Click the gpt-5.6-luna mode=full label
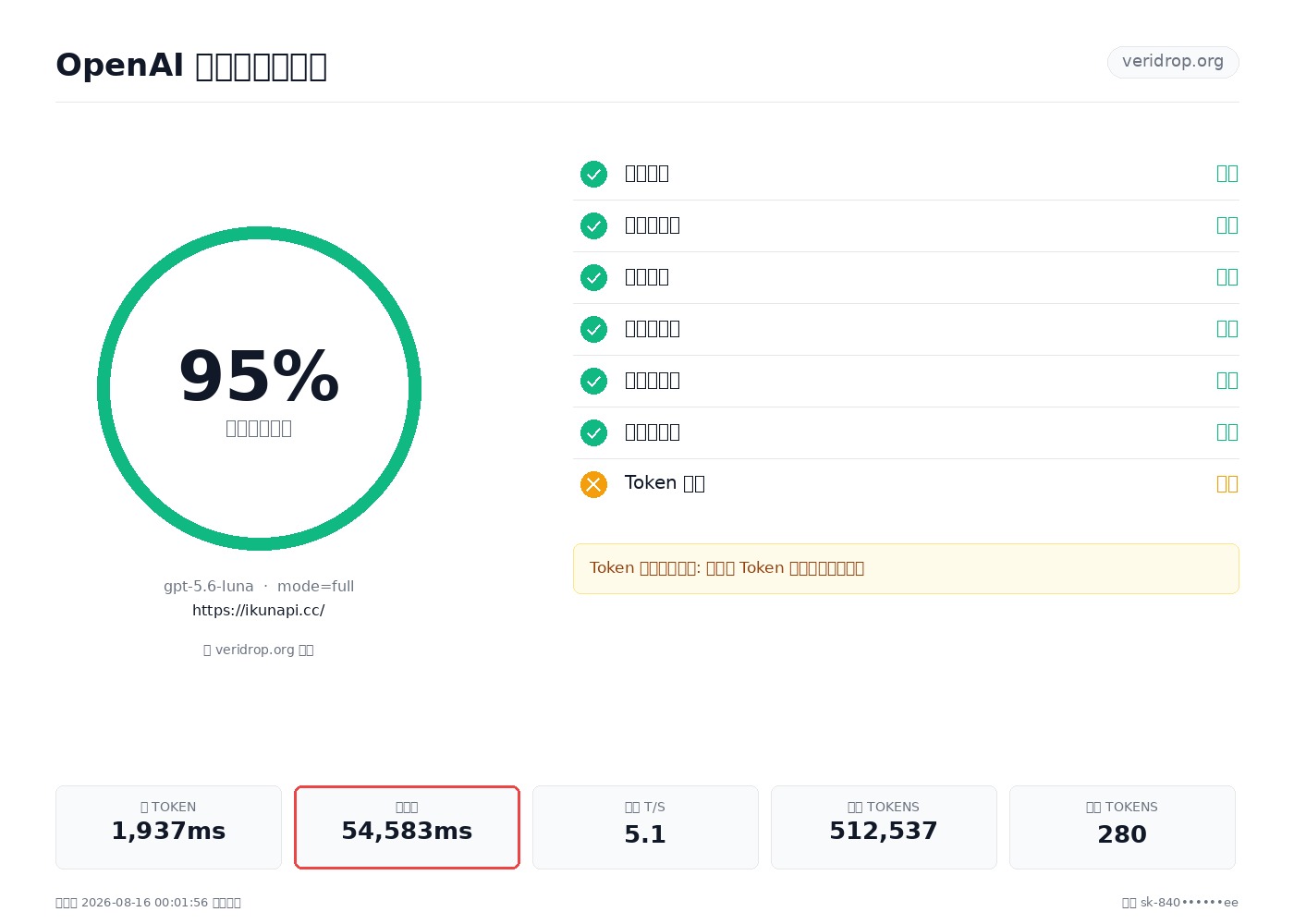This screenshot has height=924, width=1294. pyautogui.click(x=259, y=586)
